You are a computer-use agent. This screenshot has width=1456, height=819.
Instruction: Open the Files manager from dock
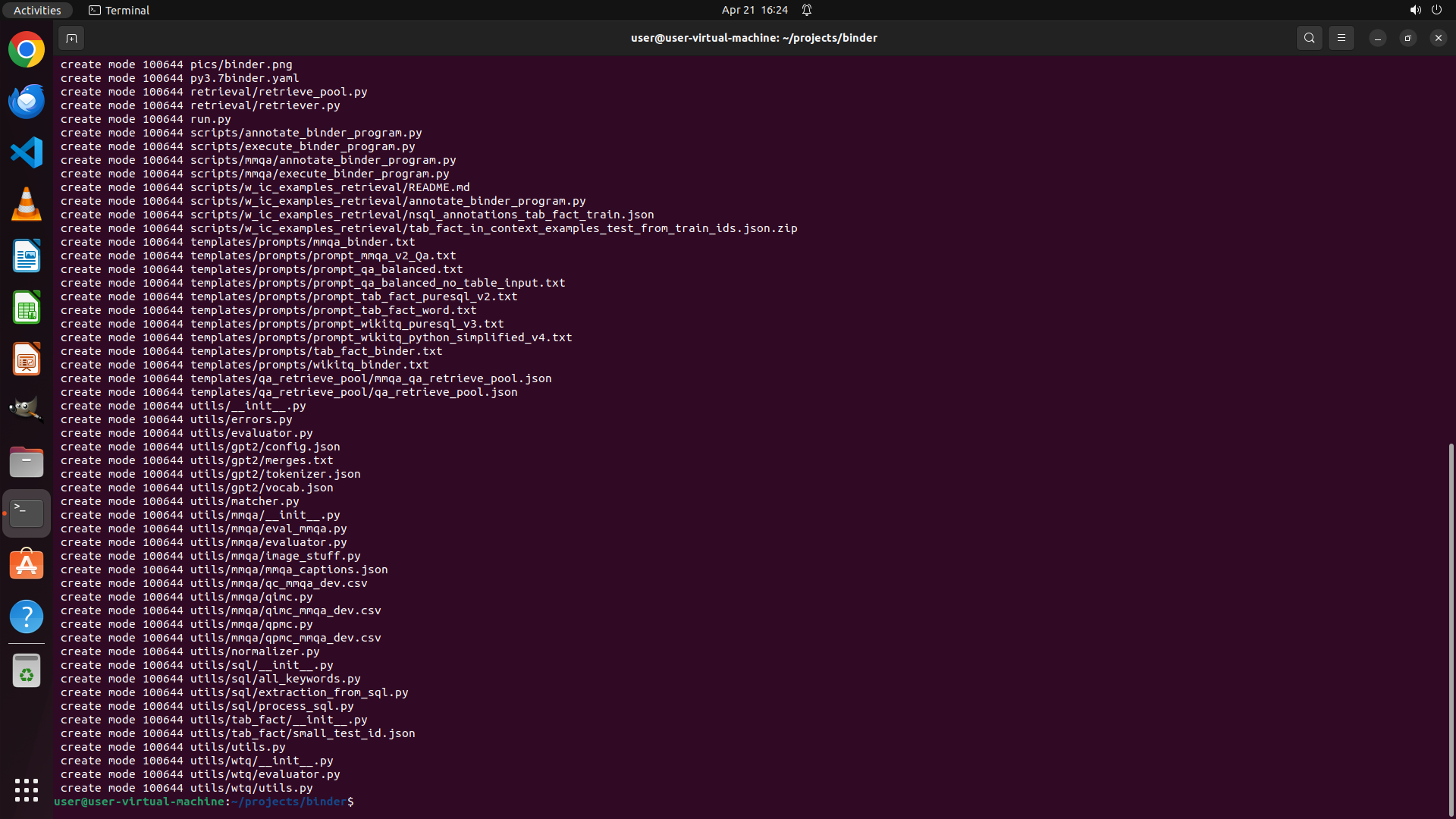[x=27, y=462]
